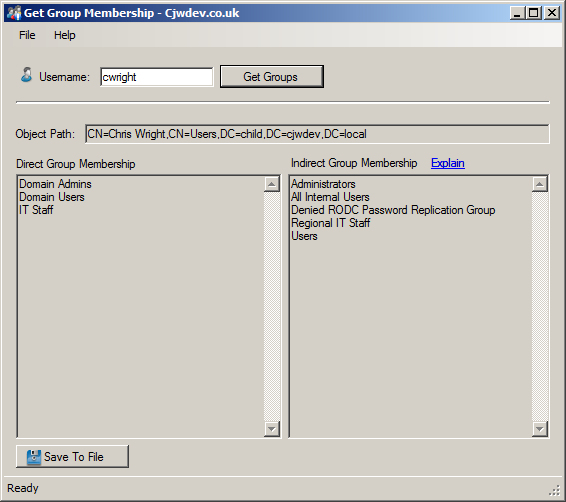Open the Explain link
Viewport: 566px width, 502px height.
pos(448,163)
